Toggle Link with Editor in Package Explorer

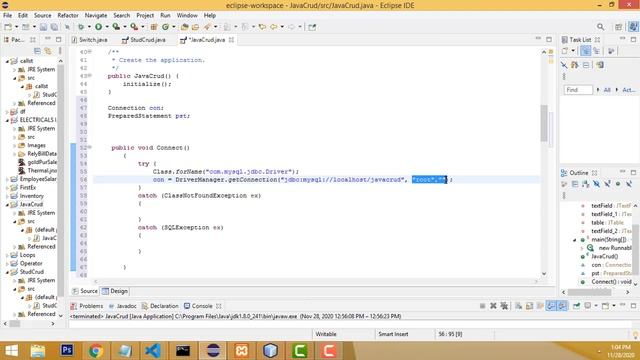click(48, 51)
